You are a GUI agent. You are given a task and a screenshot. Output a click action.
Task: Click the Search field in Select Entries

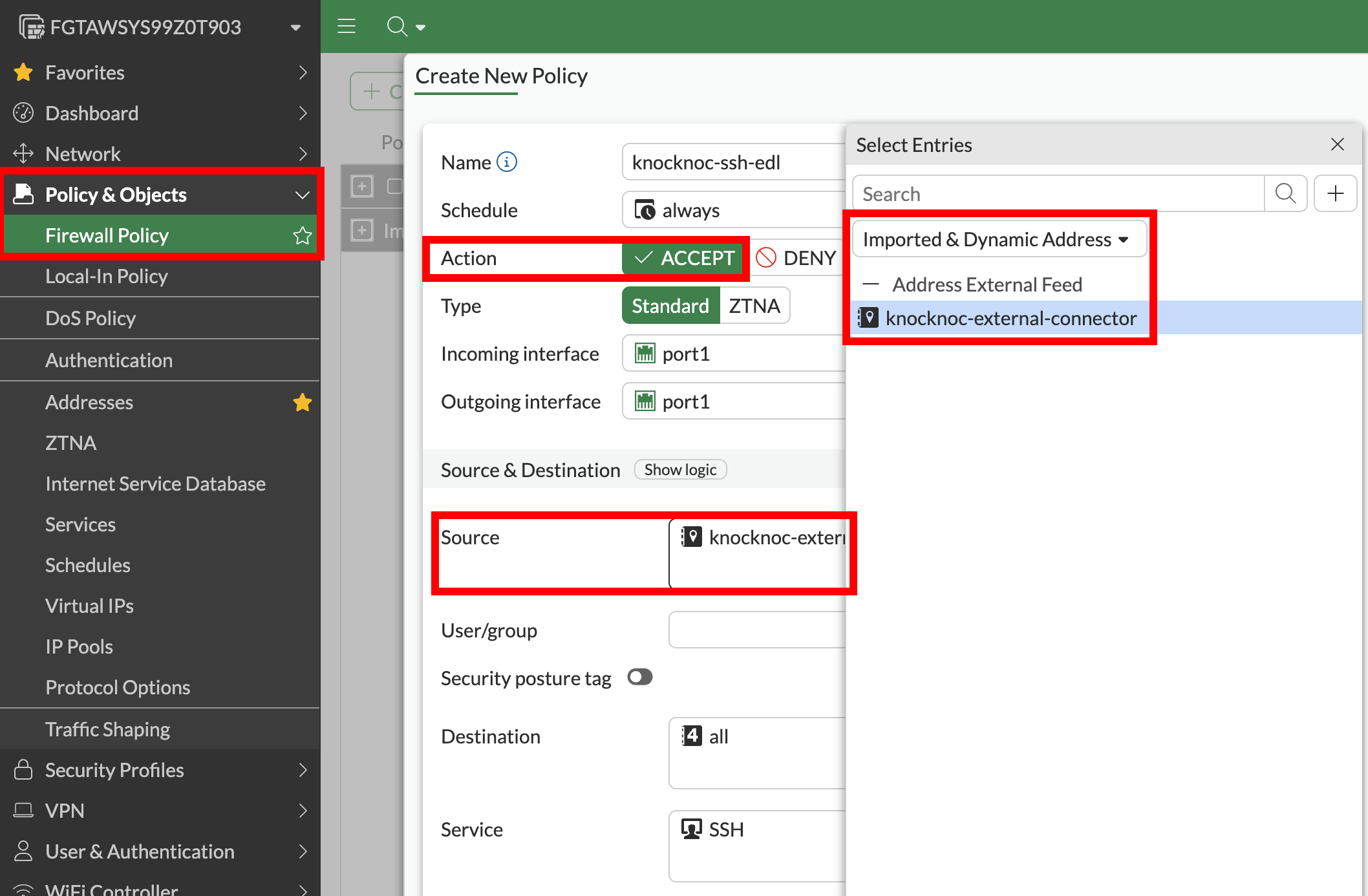[1058, 194]
